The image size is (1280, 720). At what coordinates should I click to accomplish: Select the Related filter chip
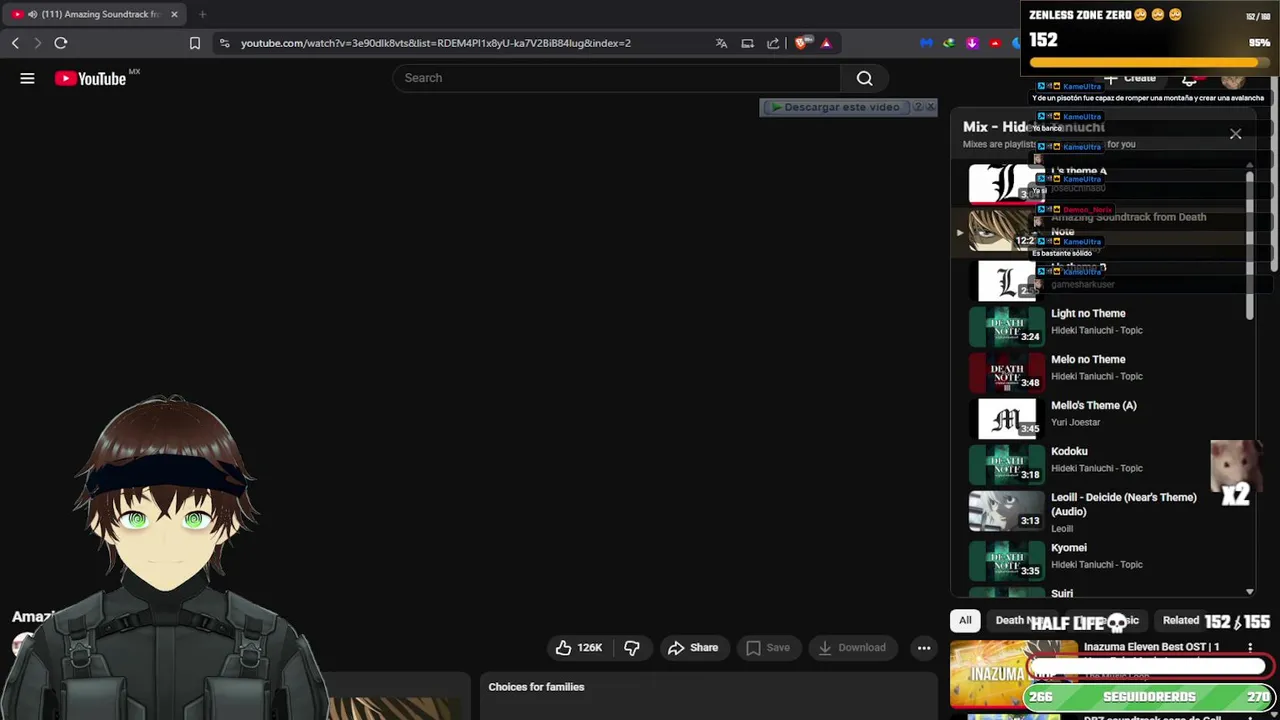point(1180,620)
